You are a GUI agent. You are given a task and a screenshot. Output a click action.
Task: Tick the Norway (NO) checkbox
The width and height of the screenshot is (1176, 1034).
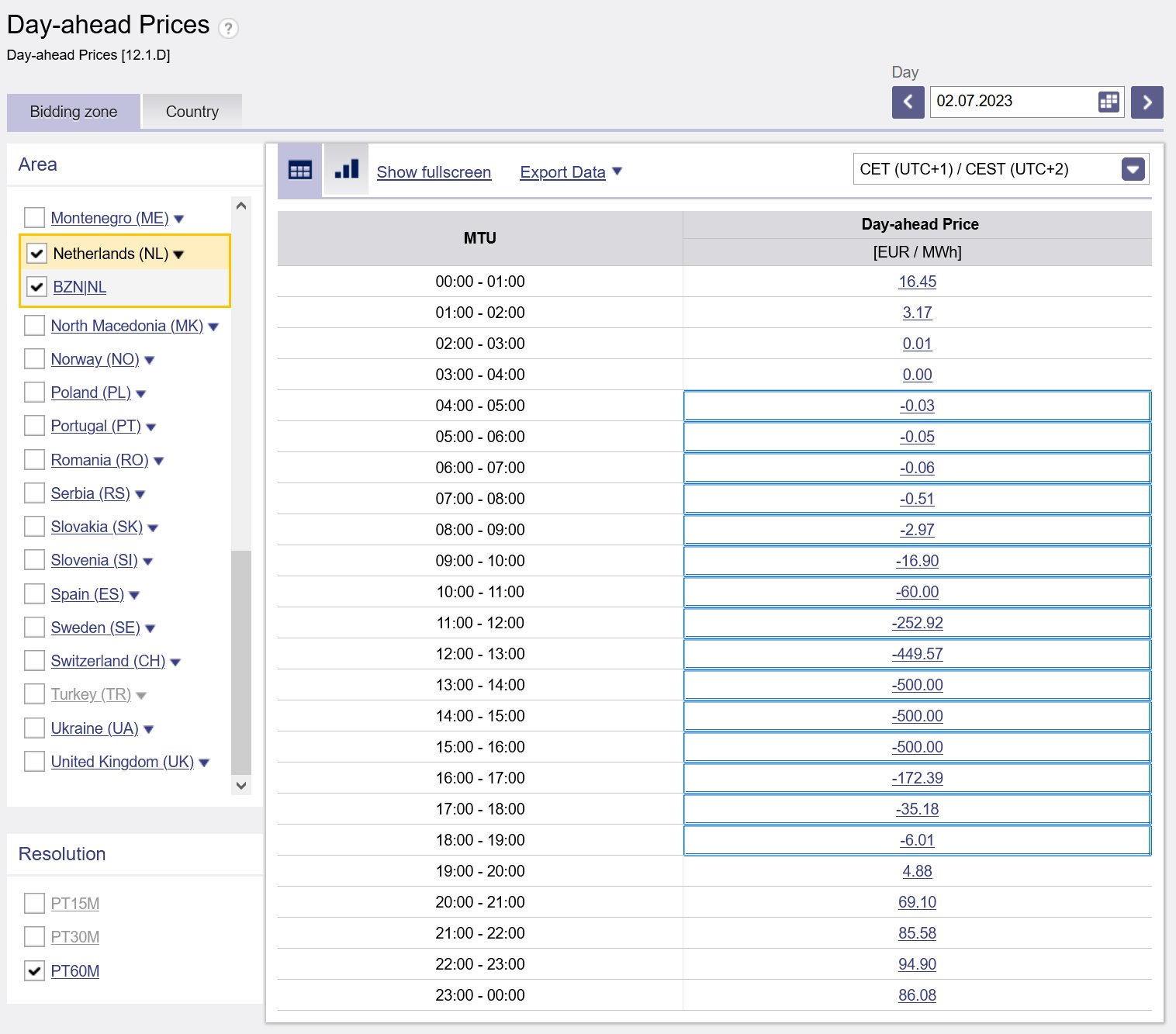pos(34,358)
